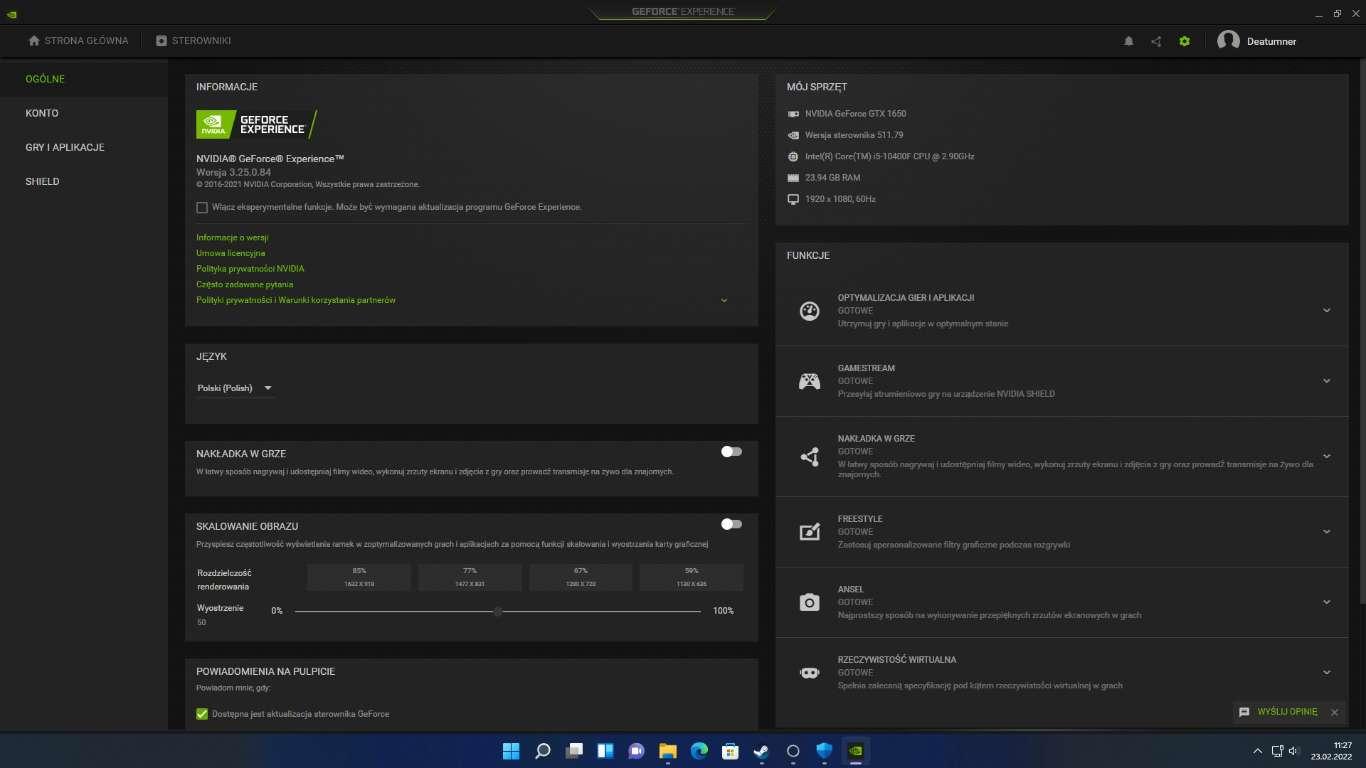Open Często zadawane pytania link
Image resolution: width=1366 pixels, height=768 pixels.
(244, 285)
